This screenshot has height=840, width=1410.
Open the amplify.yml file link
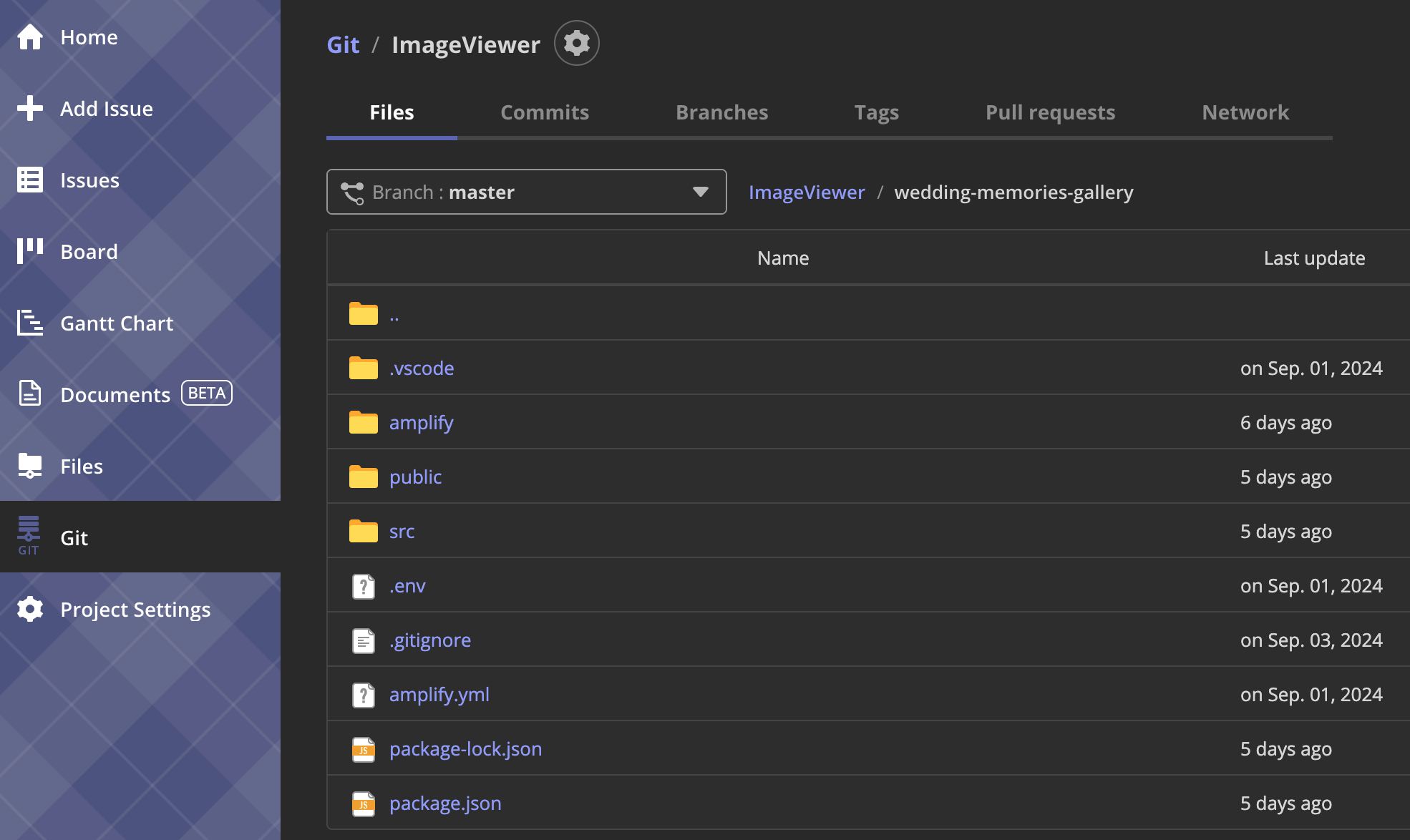coord(439,694)
